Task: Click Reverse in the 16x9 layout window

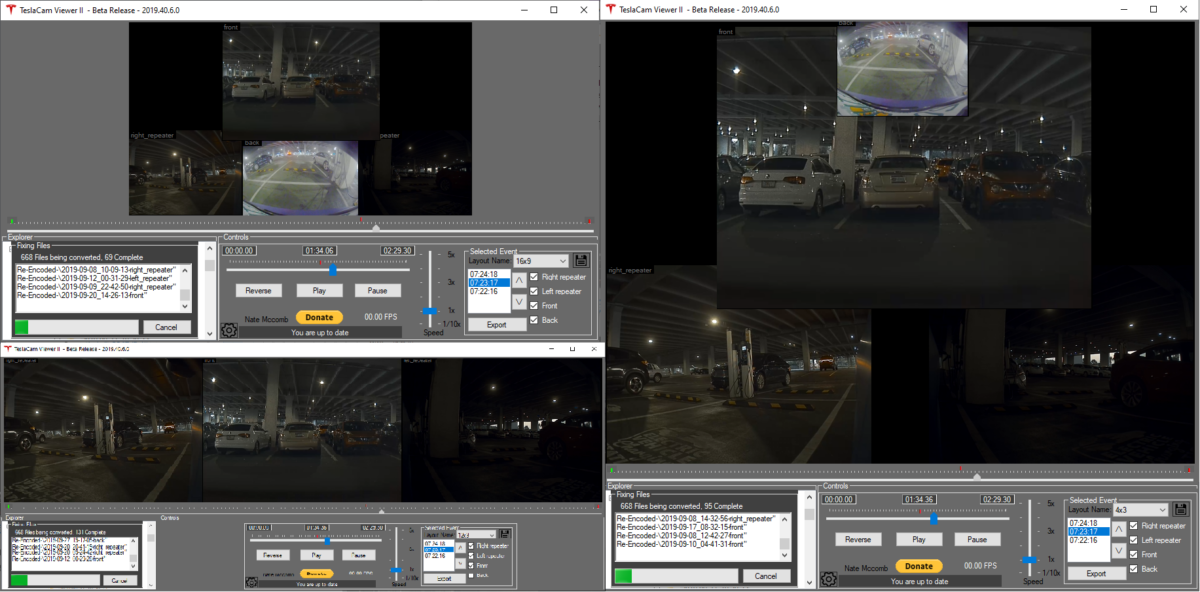Action: (x=258, y=290)
